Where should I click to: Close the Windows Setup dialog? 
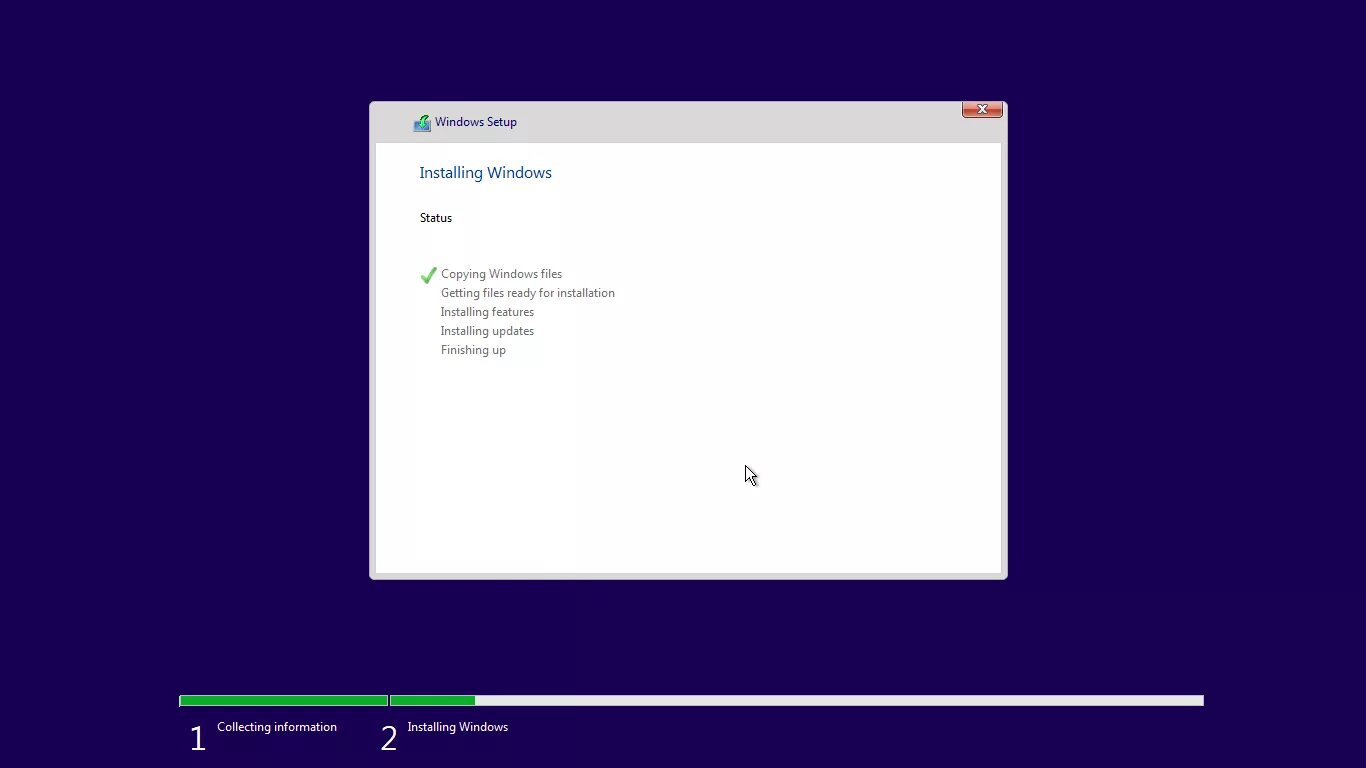pyautogui.click(x=982, y=109)
